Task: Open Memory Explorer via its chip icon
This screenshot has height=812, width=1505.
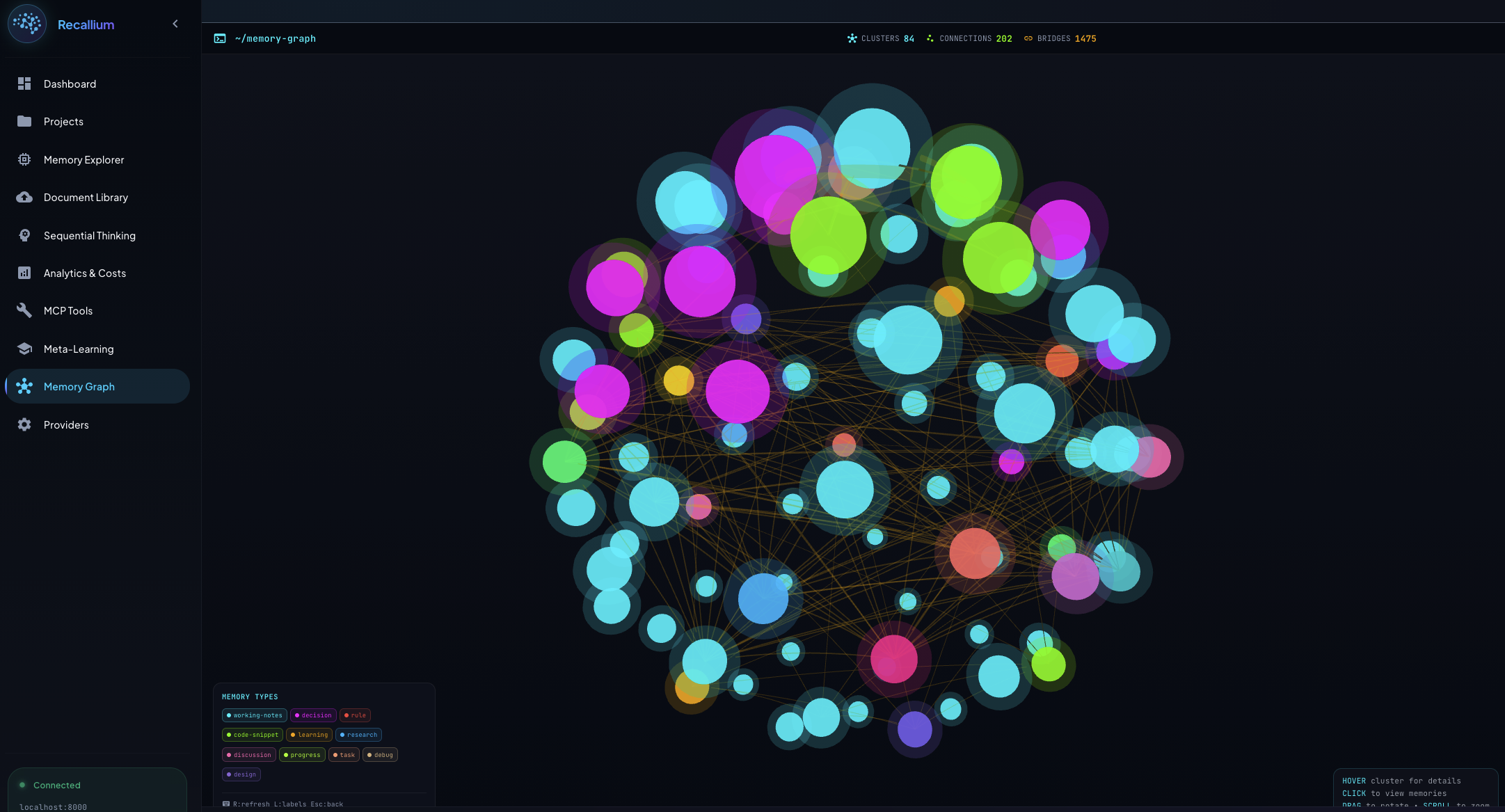Action: point(24,159)
